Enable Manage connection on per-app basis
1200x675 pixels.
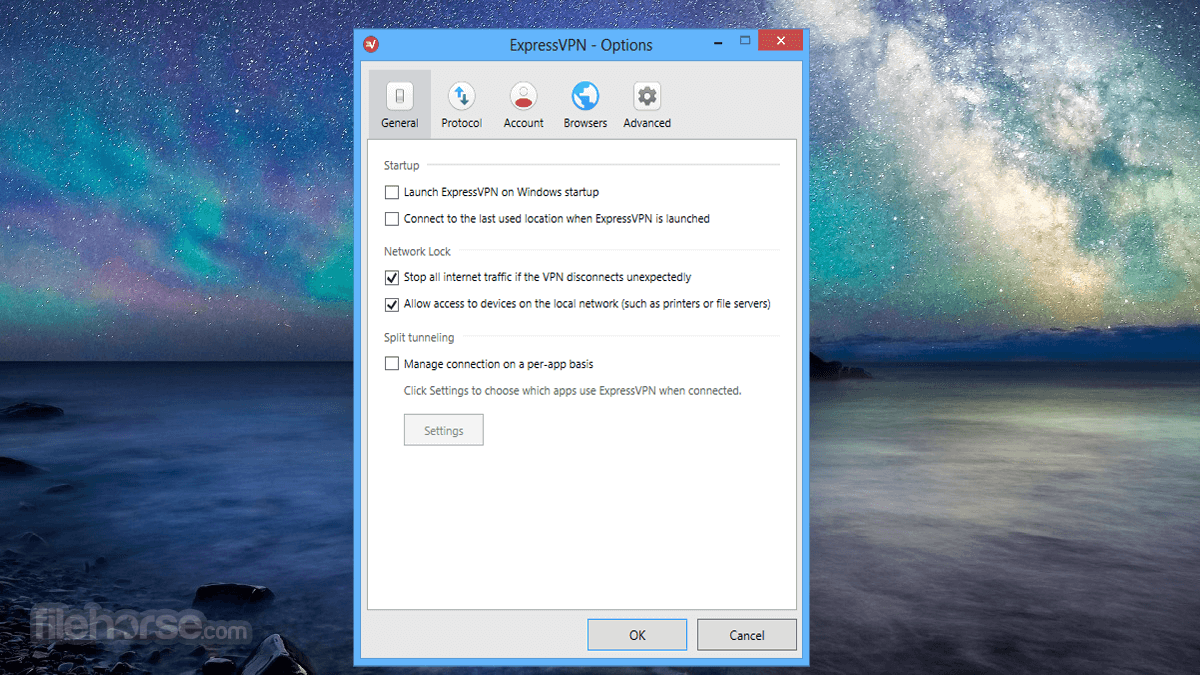(x=391, y=364)
